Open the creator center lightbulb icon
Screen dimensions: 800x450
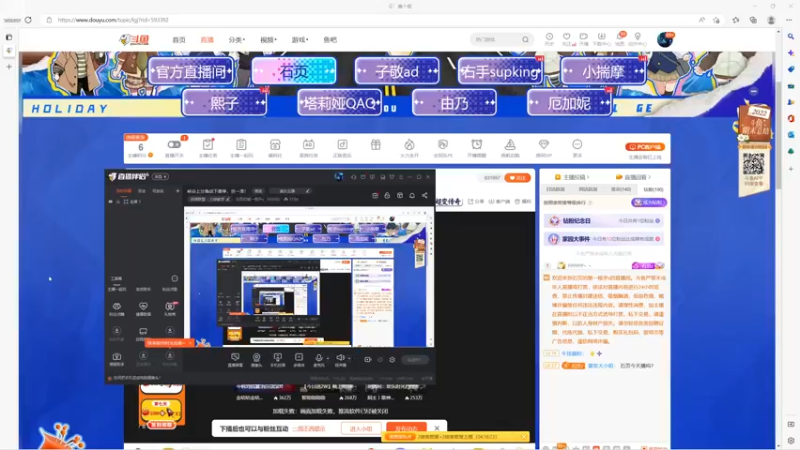638,37
